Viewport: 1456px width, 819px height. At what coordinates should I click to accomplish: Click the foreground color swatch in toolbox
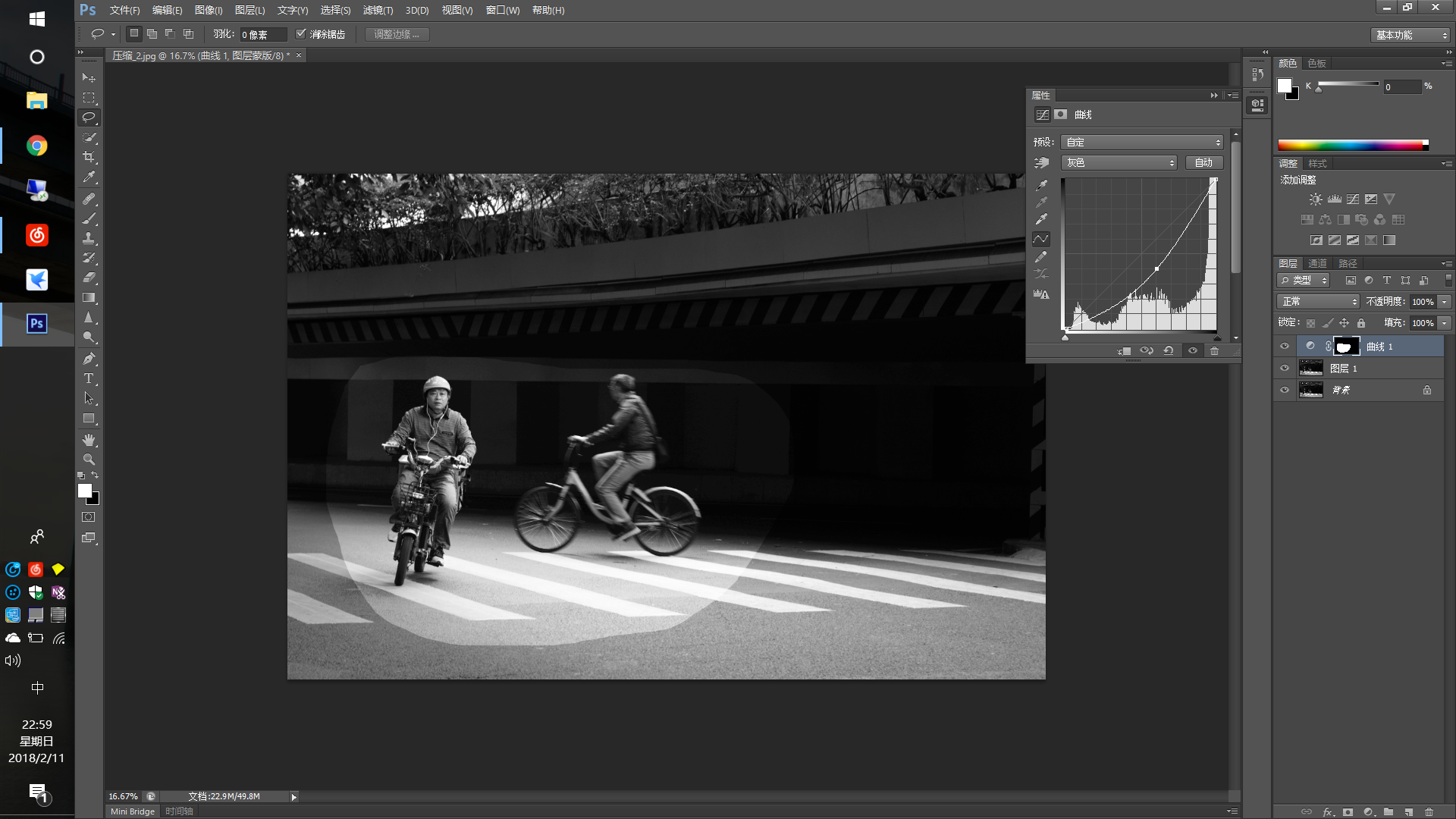point(85,491)
